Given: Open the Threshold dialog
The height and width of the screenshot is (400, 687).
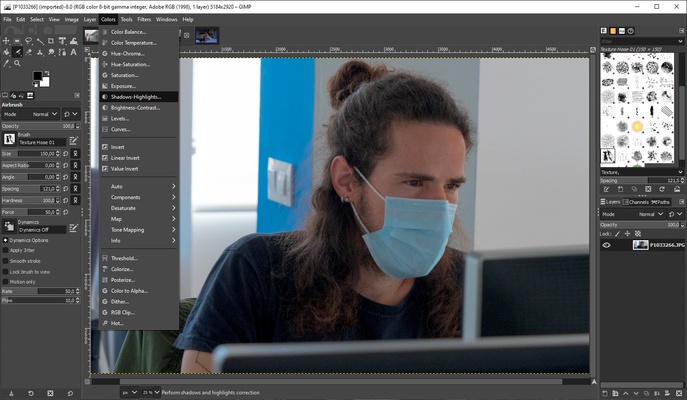Looking at the screenshot, I should click(139, 258).
